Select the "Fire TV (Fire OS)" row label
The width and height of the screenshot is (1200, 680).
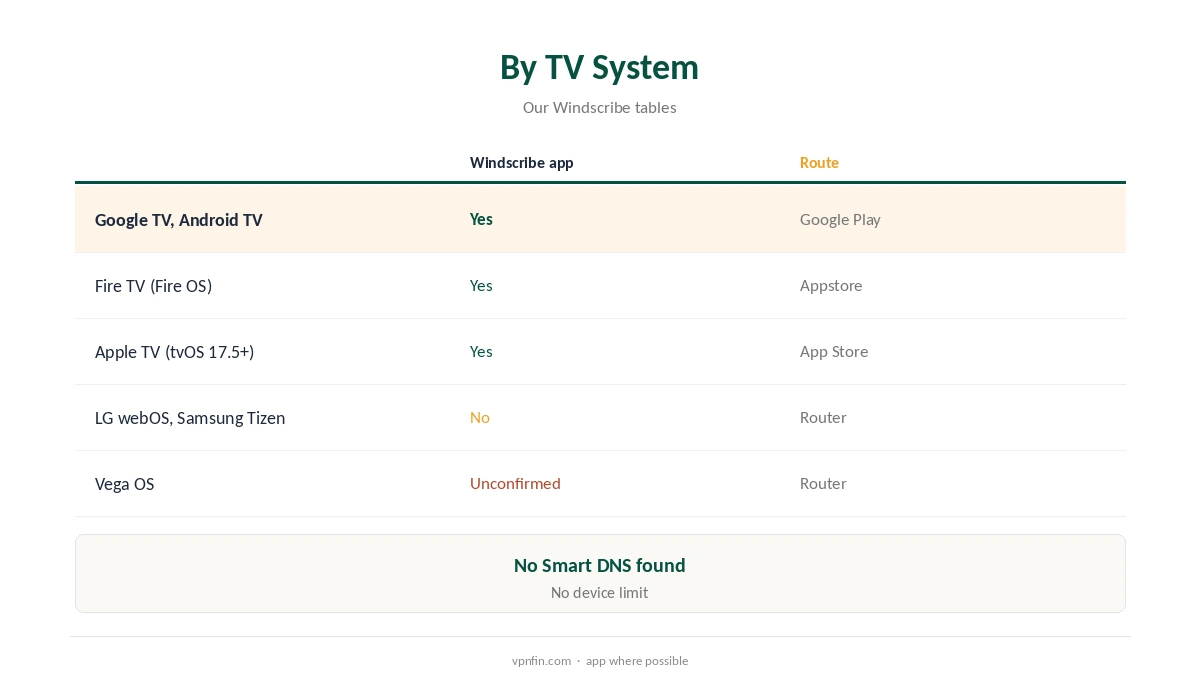pos(153,286)
